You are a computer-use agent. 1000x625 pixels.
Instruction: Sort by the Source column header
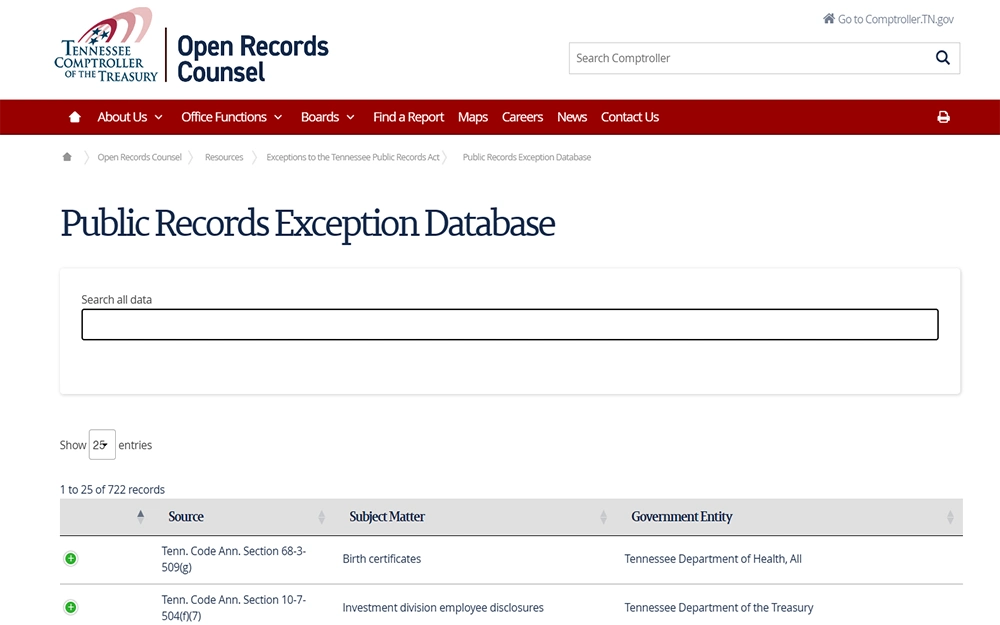[186, 517]
